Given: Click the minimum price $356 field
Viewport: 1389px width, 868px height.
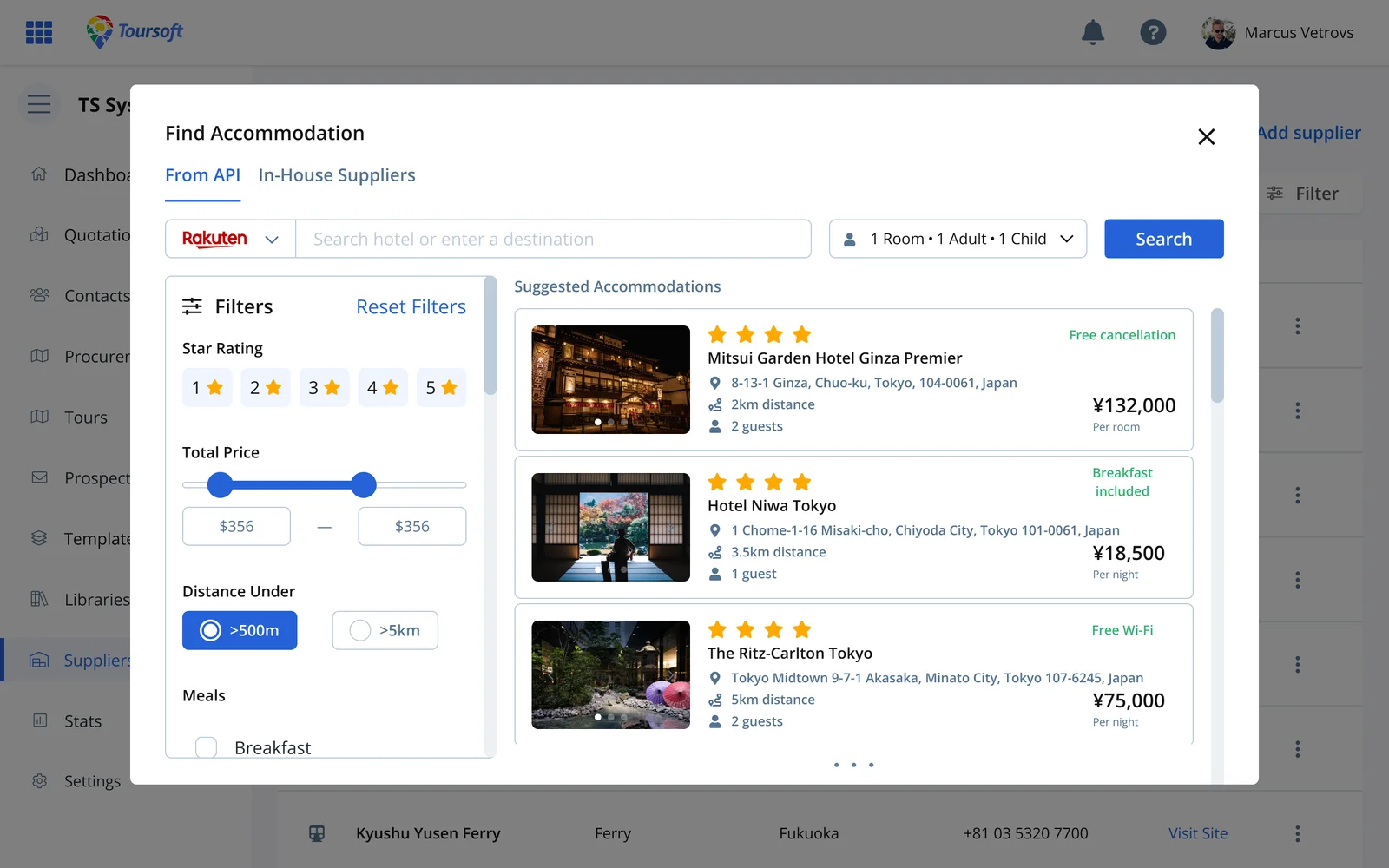Looking at the screenshot, I should click(236, 526).
